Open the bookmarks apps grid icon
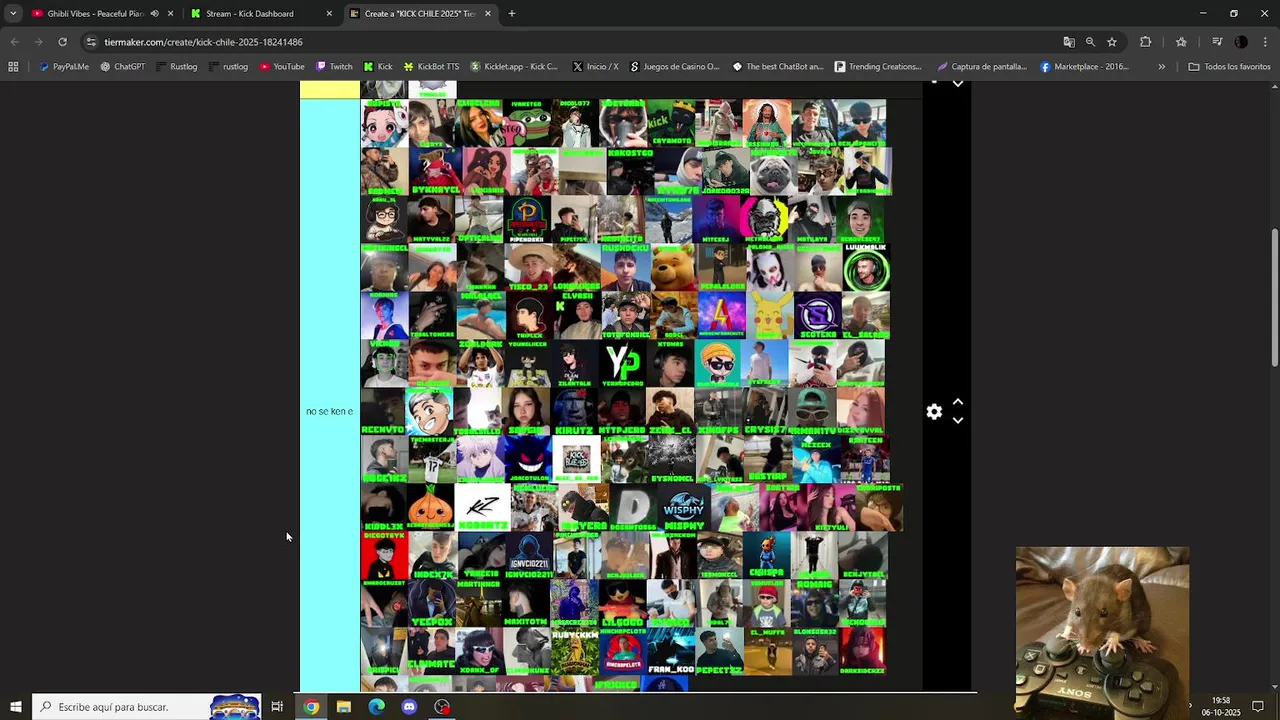1280x720 pixels. (13, 67)
